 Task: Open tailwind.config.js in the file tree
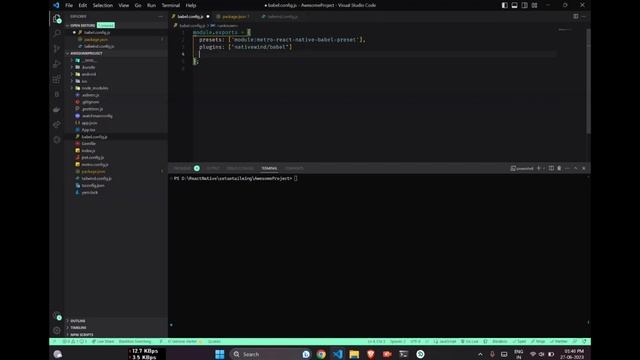[x=96, y=178]
